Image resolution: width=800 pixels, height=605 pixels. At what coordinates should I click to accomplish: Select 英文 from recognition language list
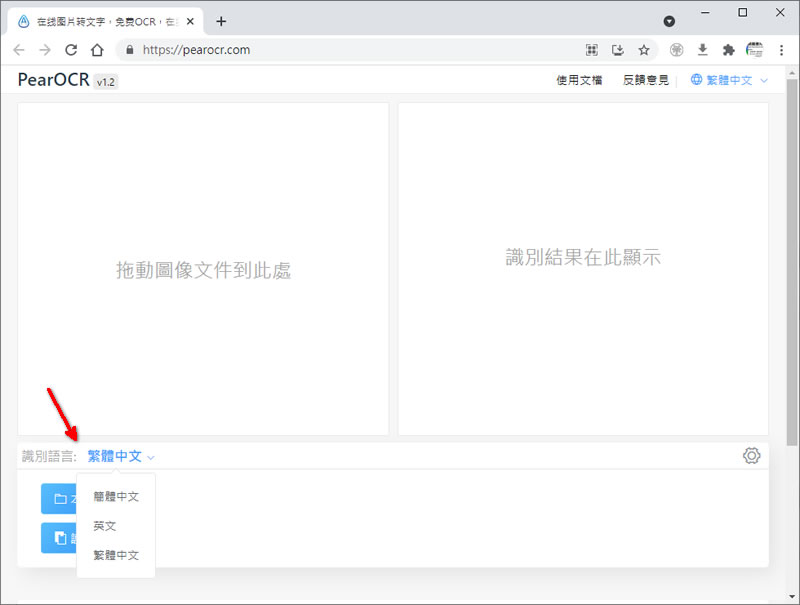116,526
